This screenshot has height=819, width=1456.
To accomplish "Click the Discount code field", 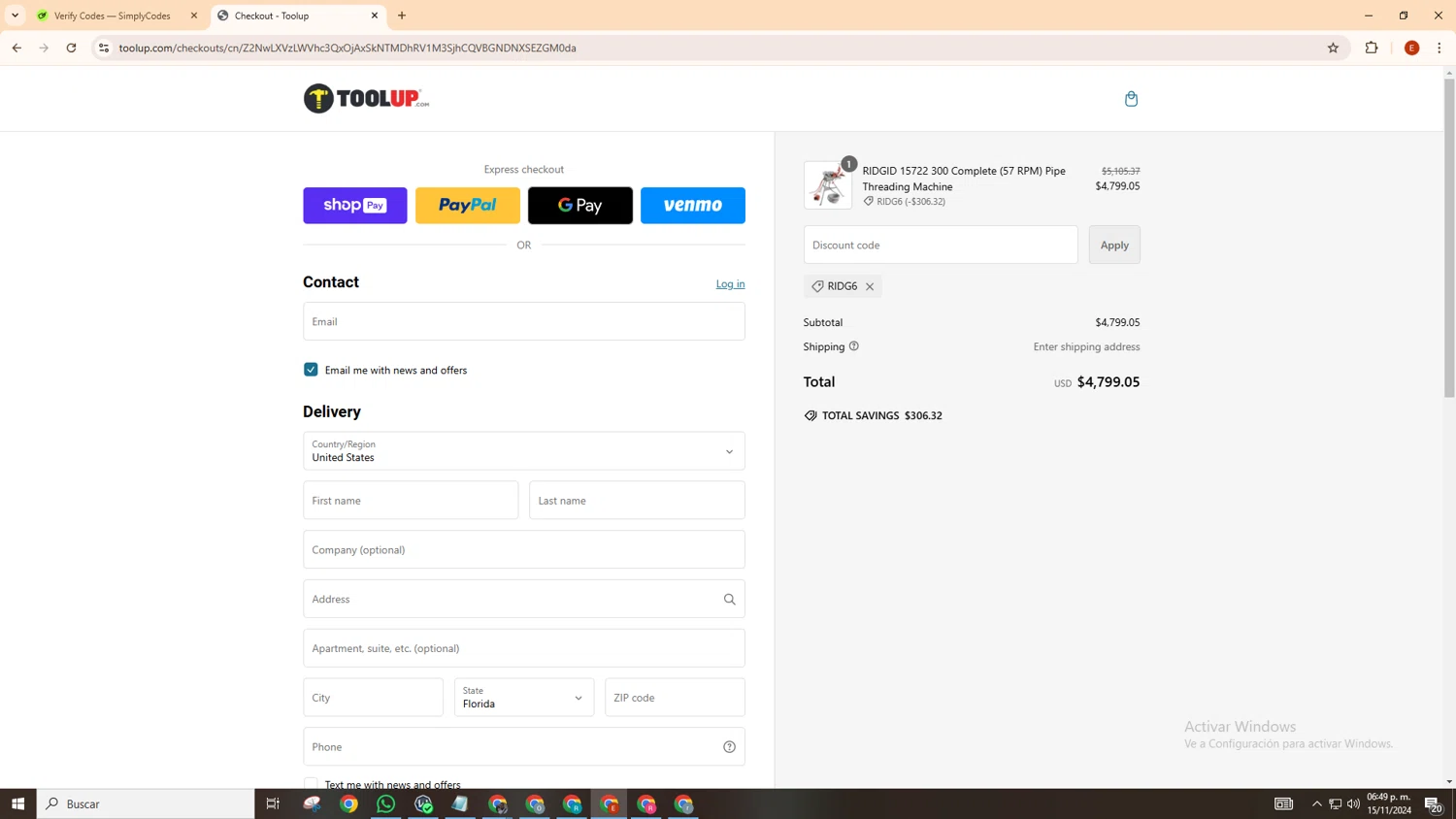I will 941,245.
